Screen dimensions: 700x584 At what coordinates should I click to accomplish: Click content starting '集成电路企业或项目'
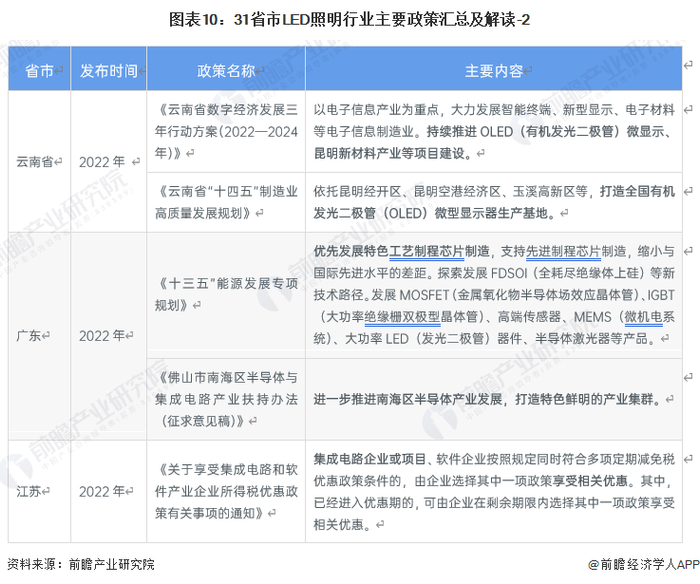[494, 492]
